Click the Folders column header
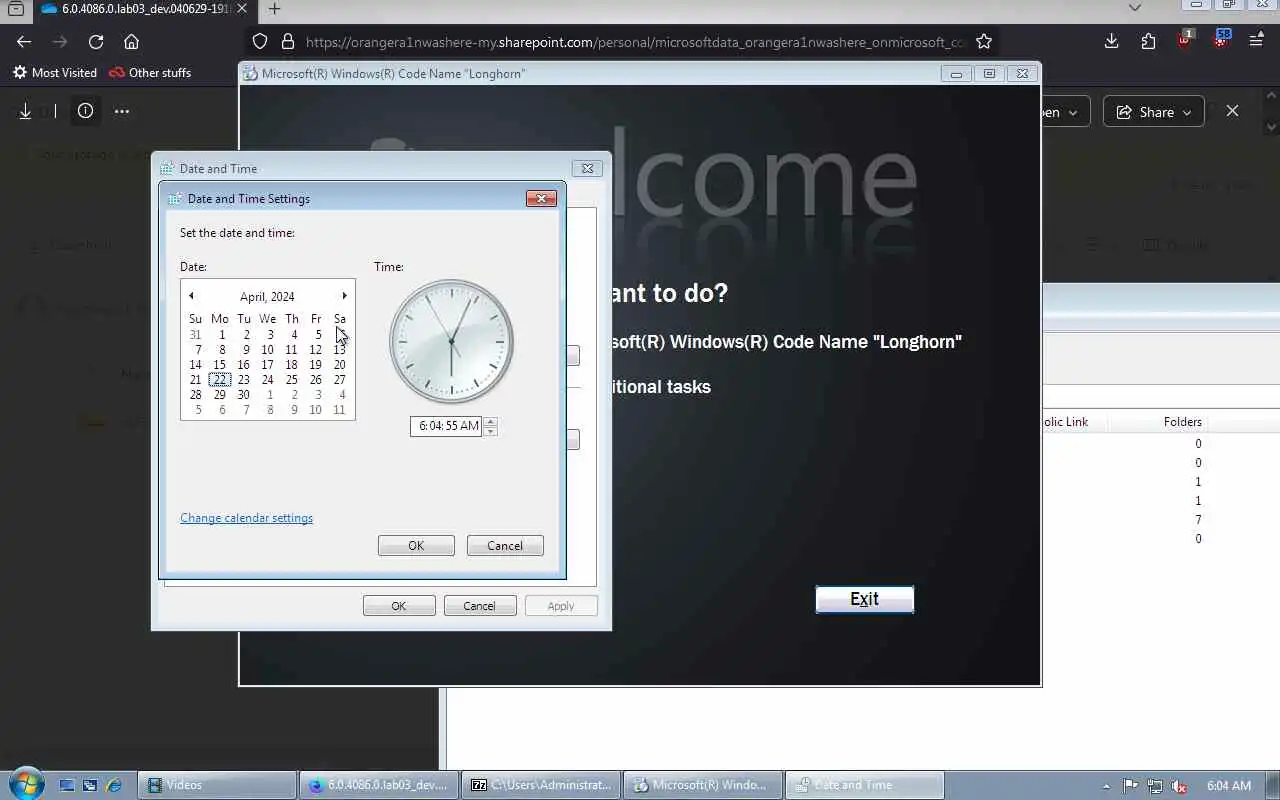Screen dimensions: 1280x800 tap(1183, 422)
